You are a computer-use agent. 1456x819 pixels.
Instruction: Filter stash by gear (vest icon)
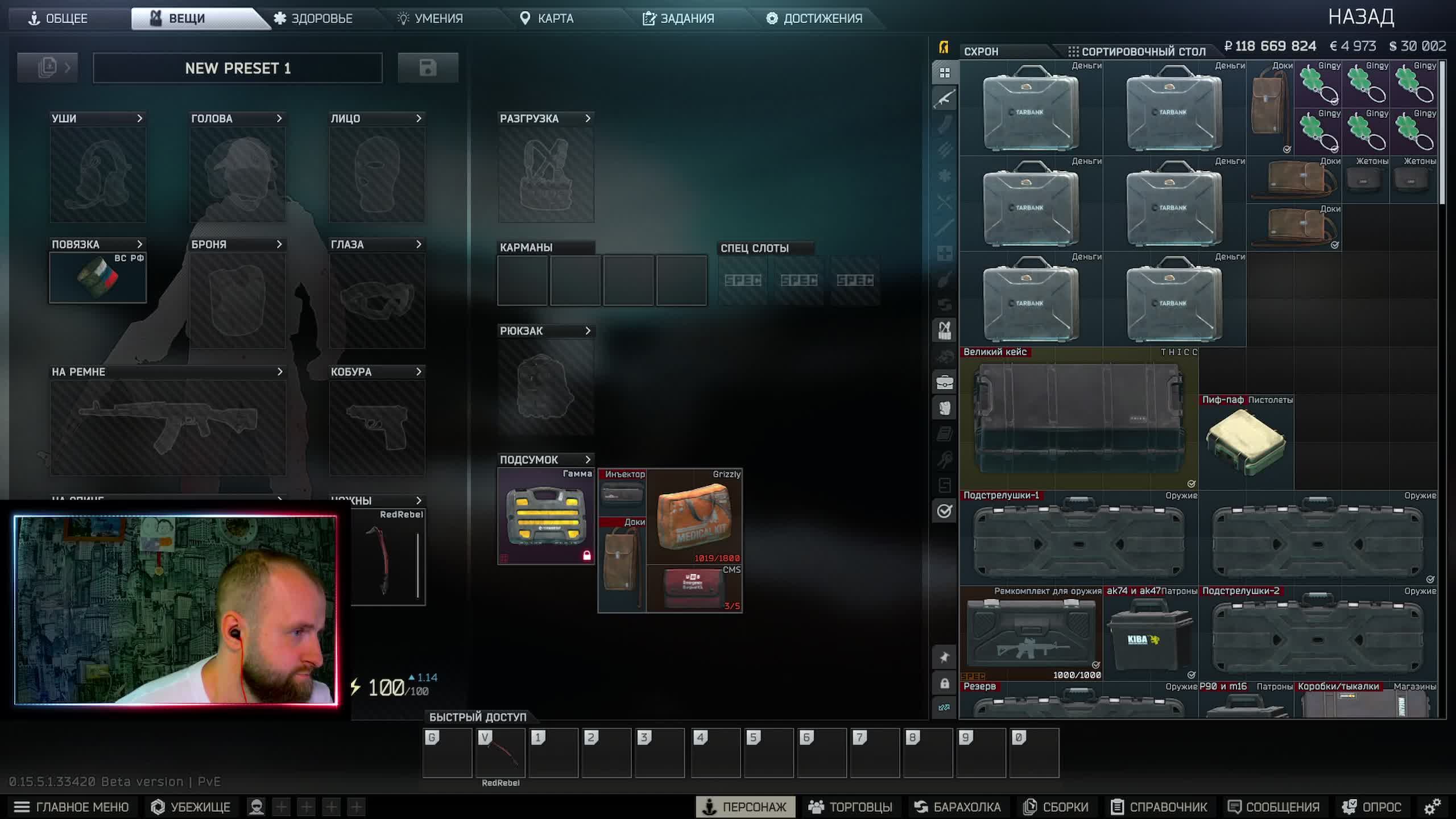(x=944, y=330)
